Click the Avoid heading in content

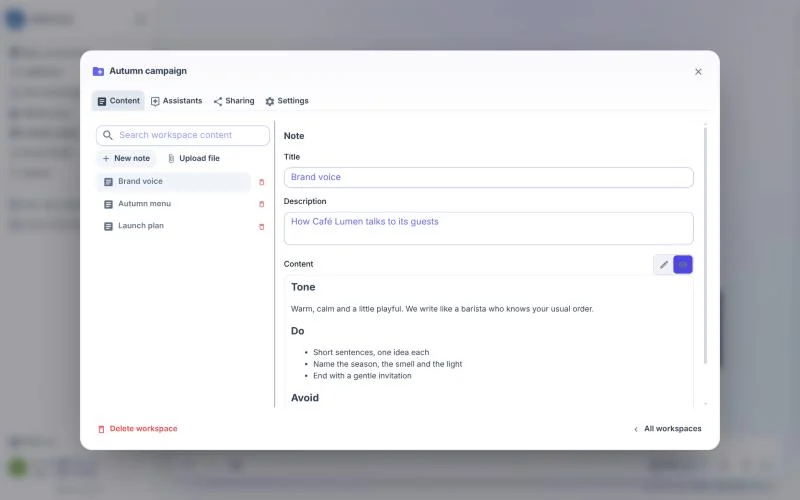click(305, 398)
